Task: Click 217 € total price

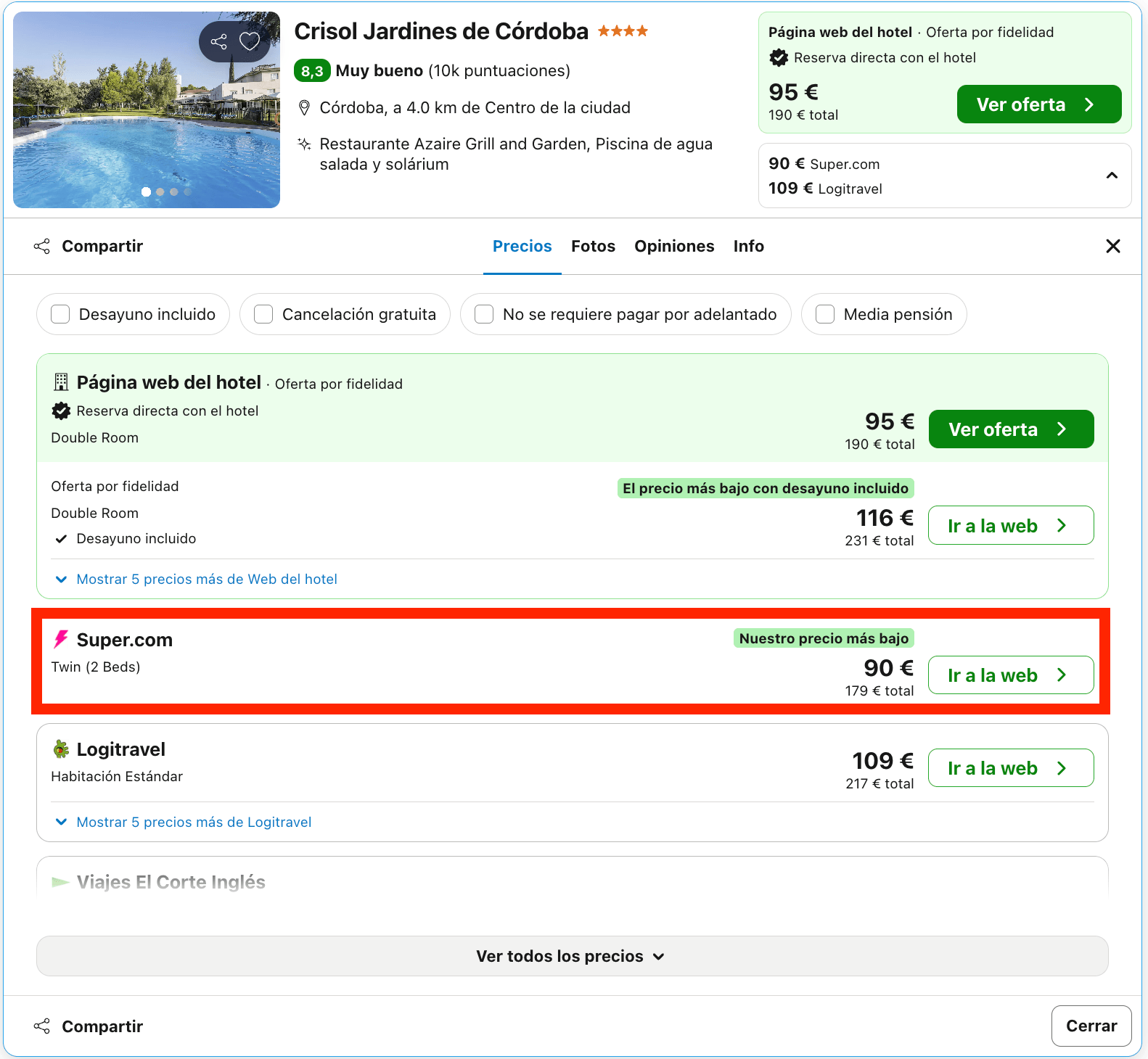Action: click(x=880, y=783)
